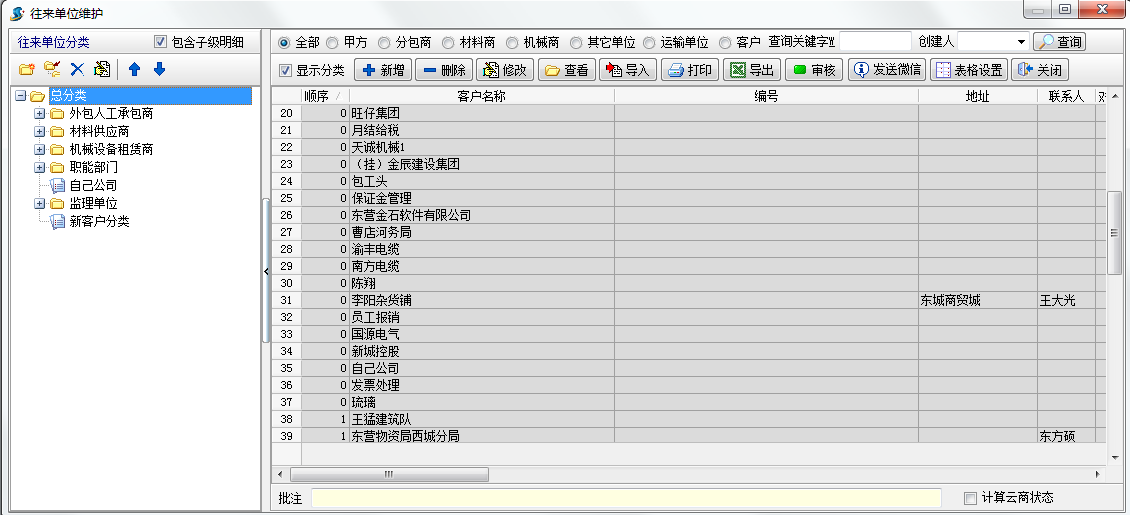Click the 客户名称 column header

(481, 96)
